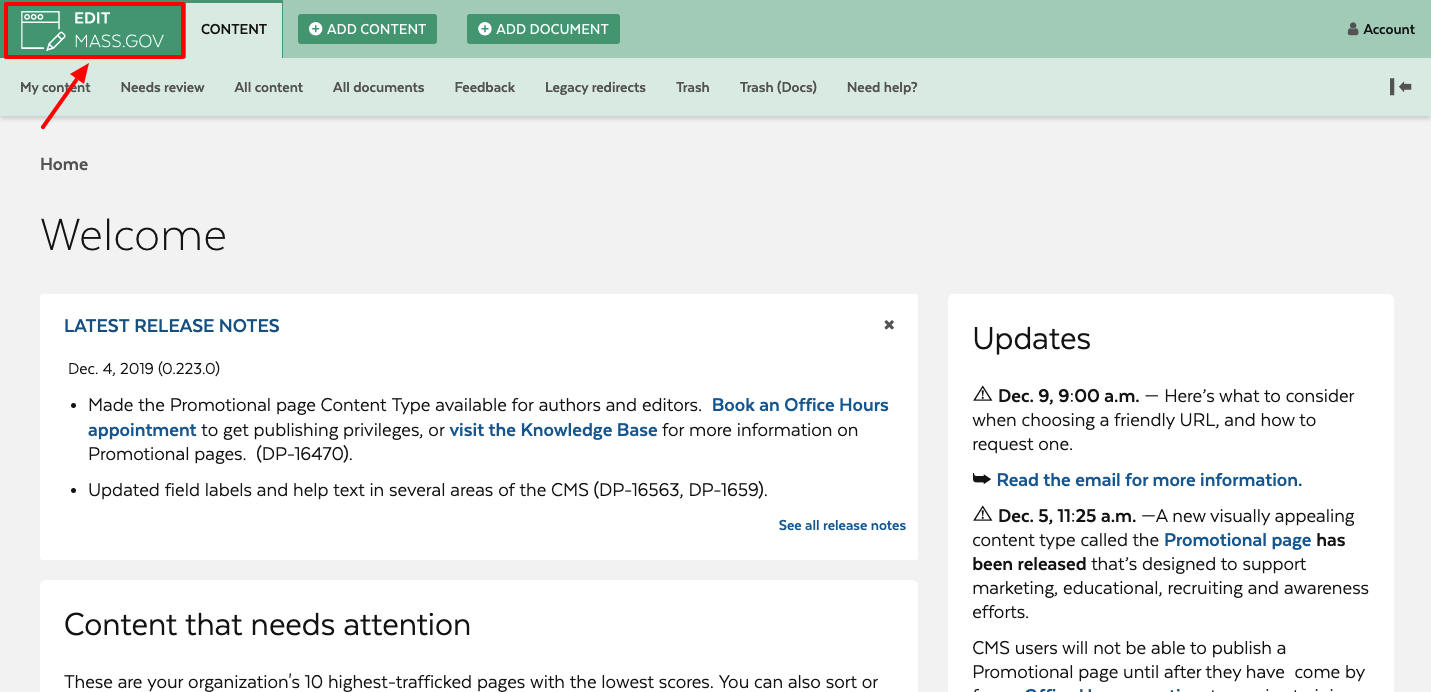Open the Content tab
Image resolution: width=1431 pixels, height=692 pixels.
(234, 29)
